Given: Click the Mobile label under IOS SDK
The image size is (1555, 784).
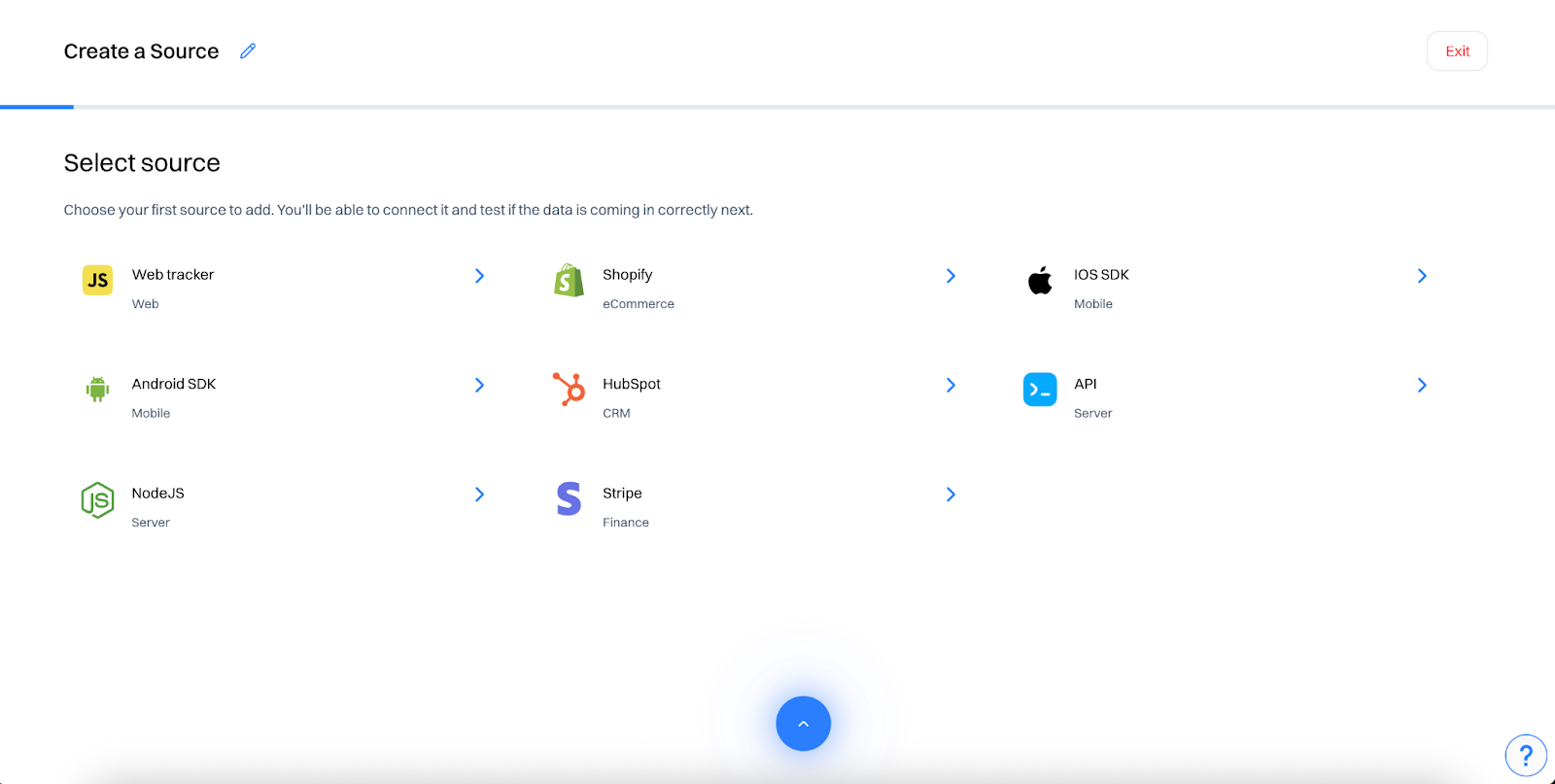Looking at the screenshot, I should pyautogui.click(x=1093, y=304).
